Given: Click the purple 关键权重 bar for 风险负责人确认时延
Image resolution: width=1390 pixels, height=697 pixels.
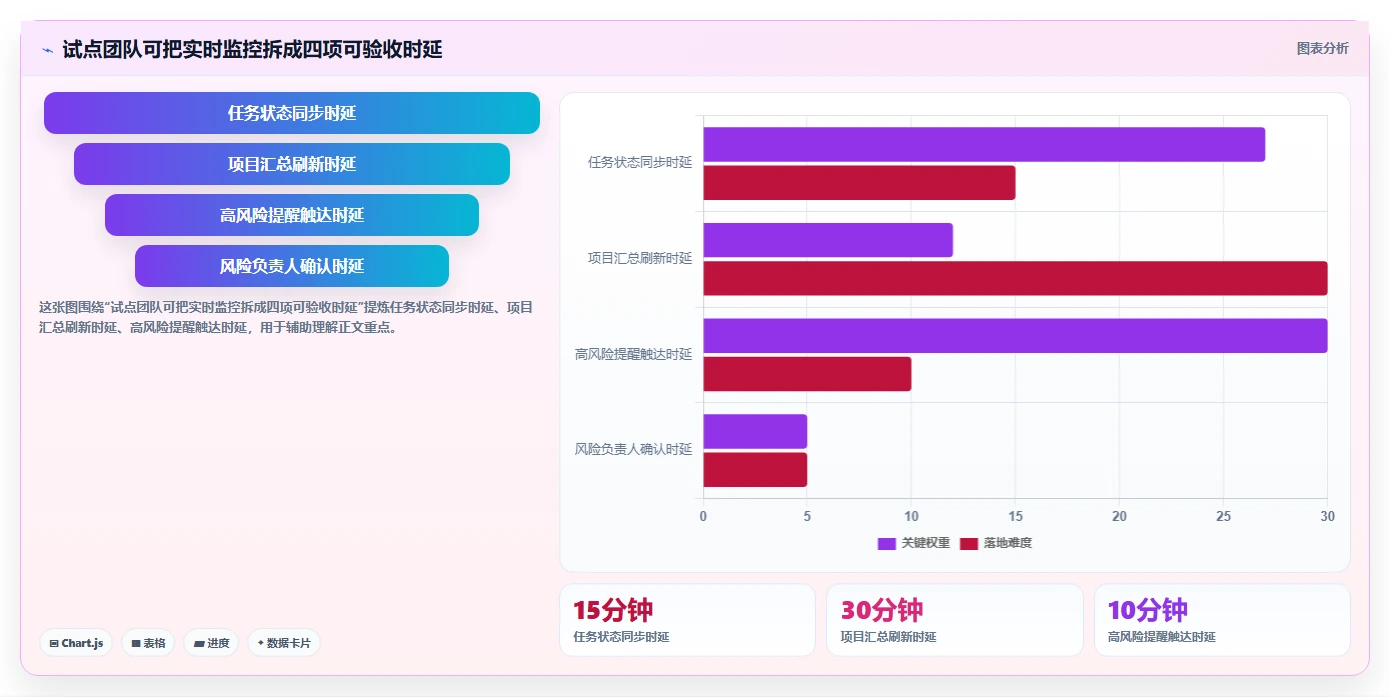Looking at the screenshot, I should (x=755, y=431).
